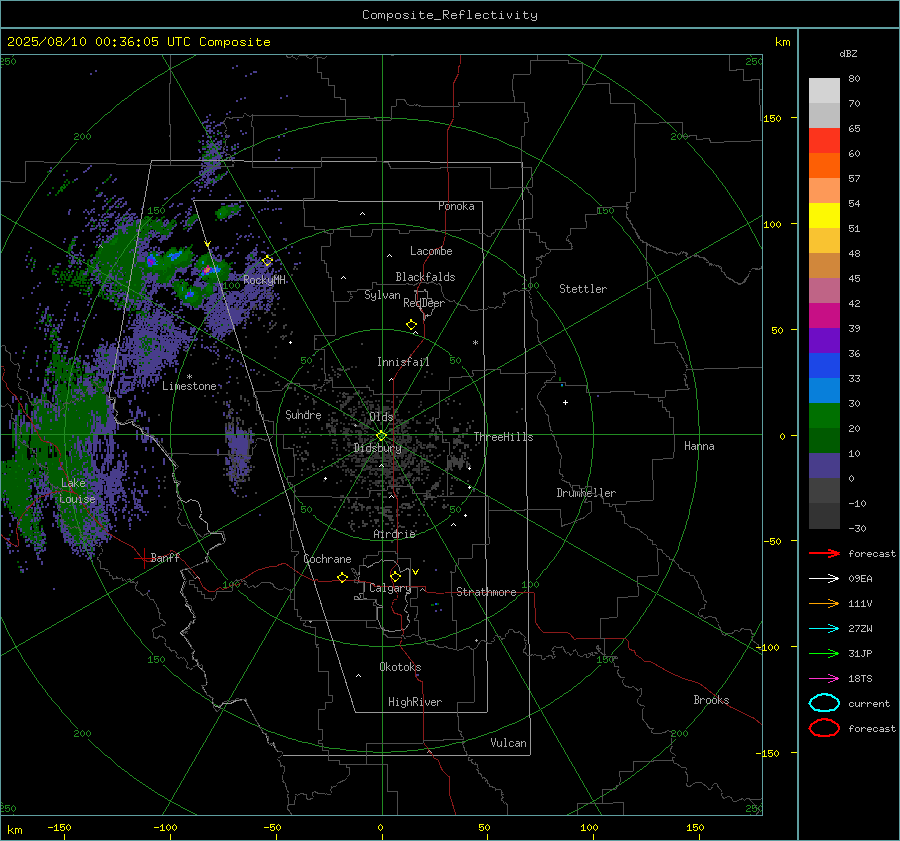Click the red 60-65 dBZ swatch

click(x=824, y=140)
